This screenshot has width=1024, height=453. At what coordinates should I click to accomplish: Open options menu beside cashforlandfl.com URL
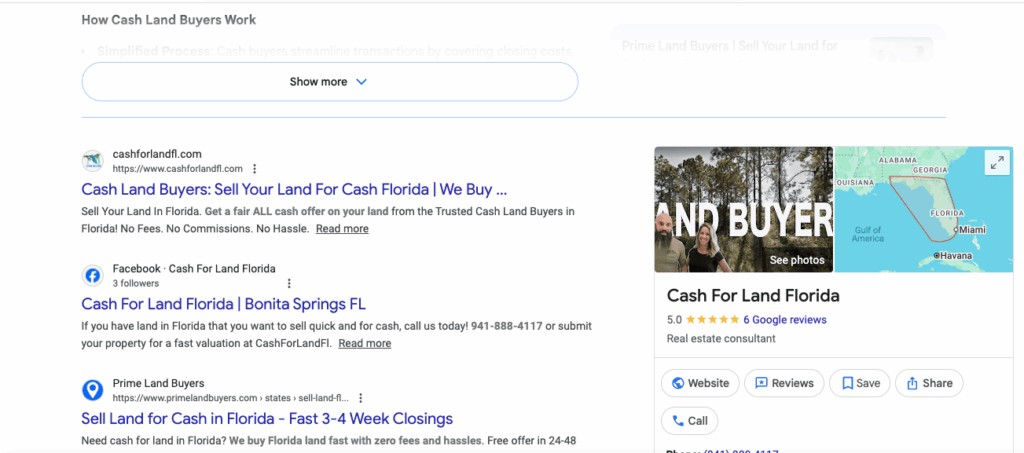coord(255,168)
